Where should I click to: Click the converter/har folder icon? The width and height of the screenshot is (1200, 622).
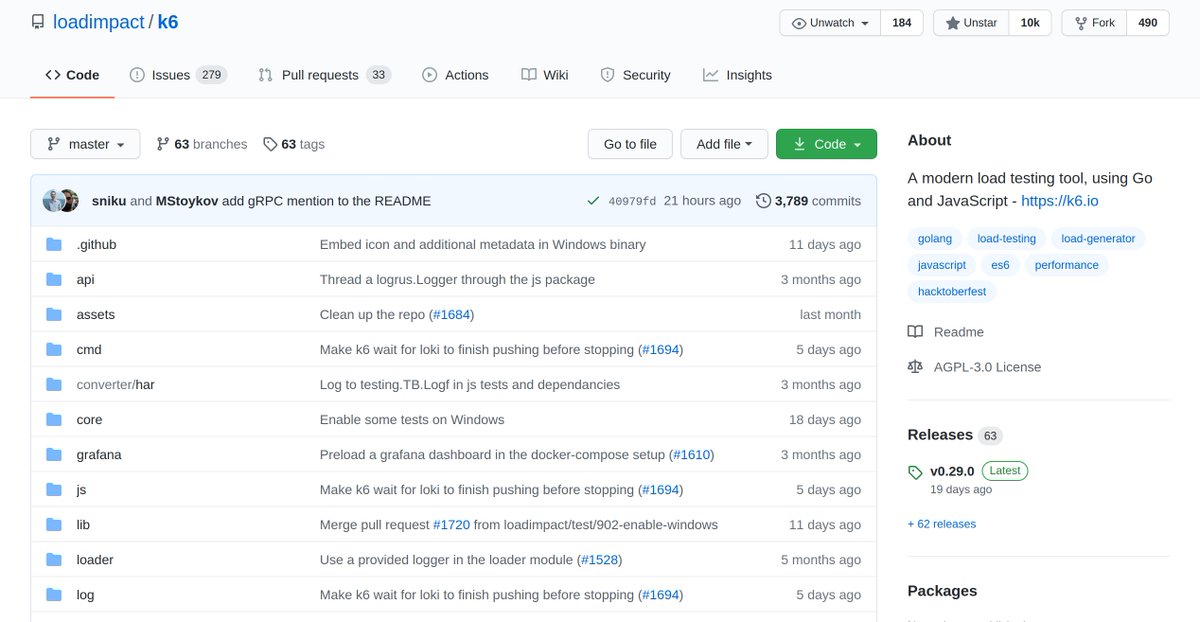(54, 384)
